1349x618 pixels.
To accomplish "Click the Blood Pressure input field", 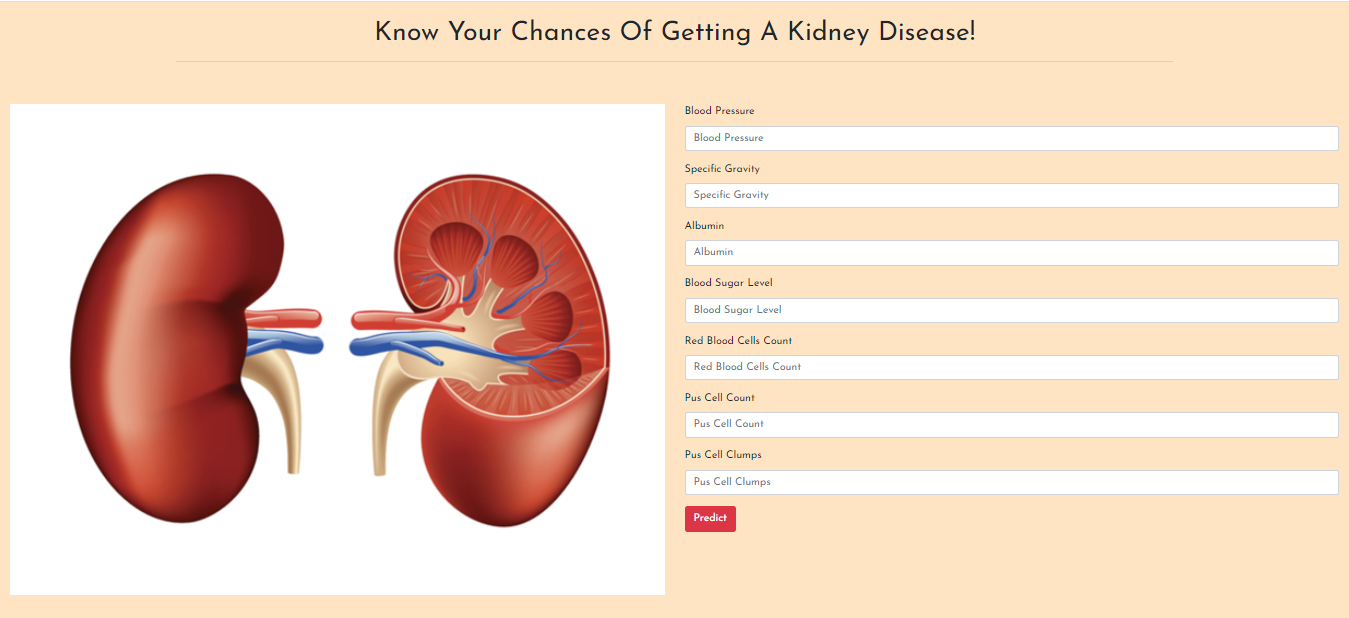I will 1010,138.
